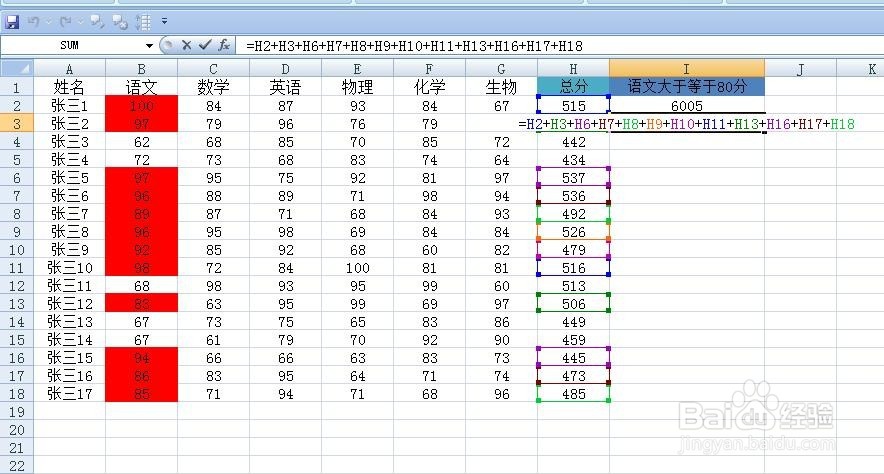Click red 语文 cell in 张三5 row
Screen dimensions: 884x474
142,178
